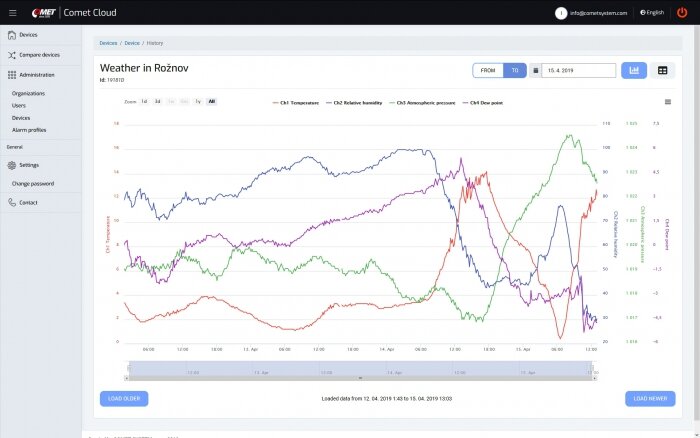Viewport: 700px width, 438px height.
Task: Switch to chart view icon
Action: [634, 71]
